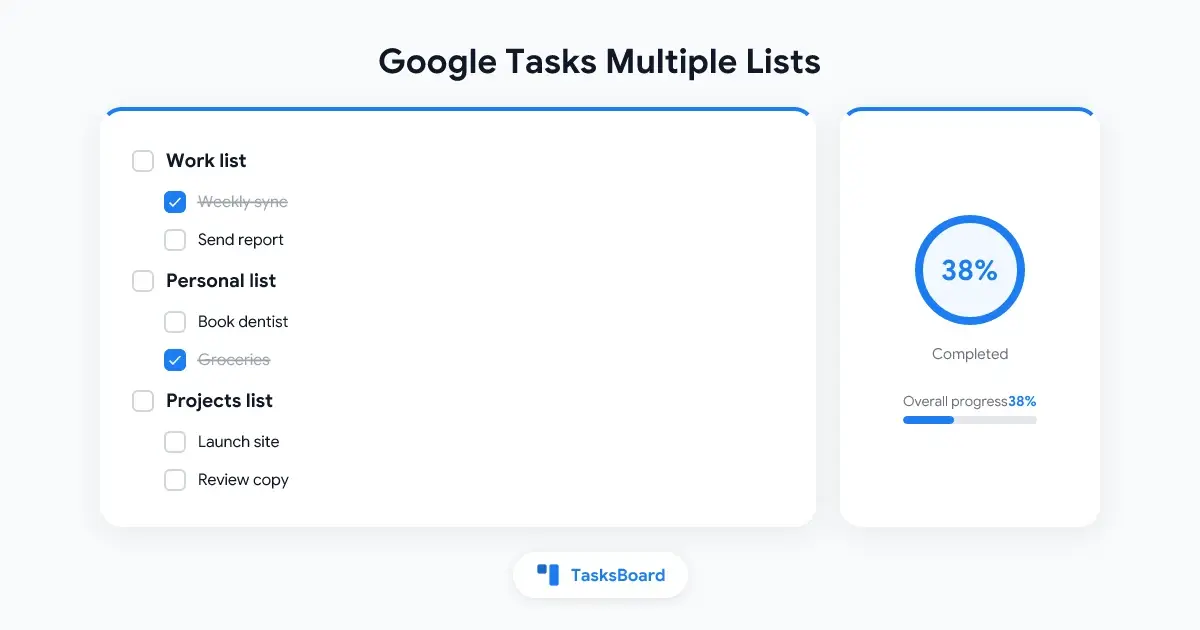Click the Google Tasks Multiple Lists title
This screenshot has width=1200, height=630.
[600, 62]
